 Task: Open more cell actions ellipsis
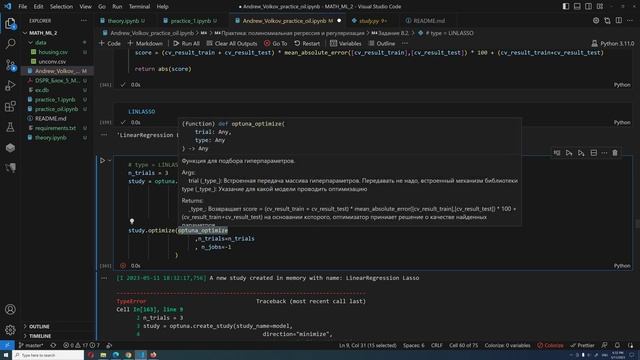(604, 153)
